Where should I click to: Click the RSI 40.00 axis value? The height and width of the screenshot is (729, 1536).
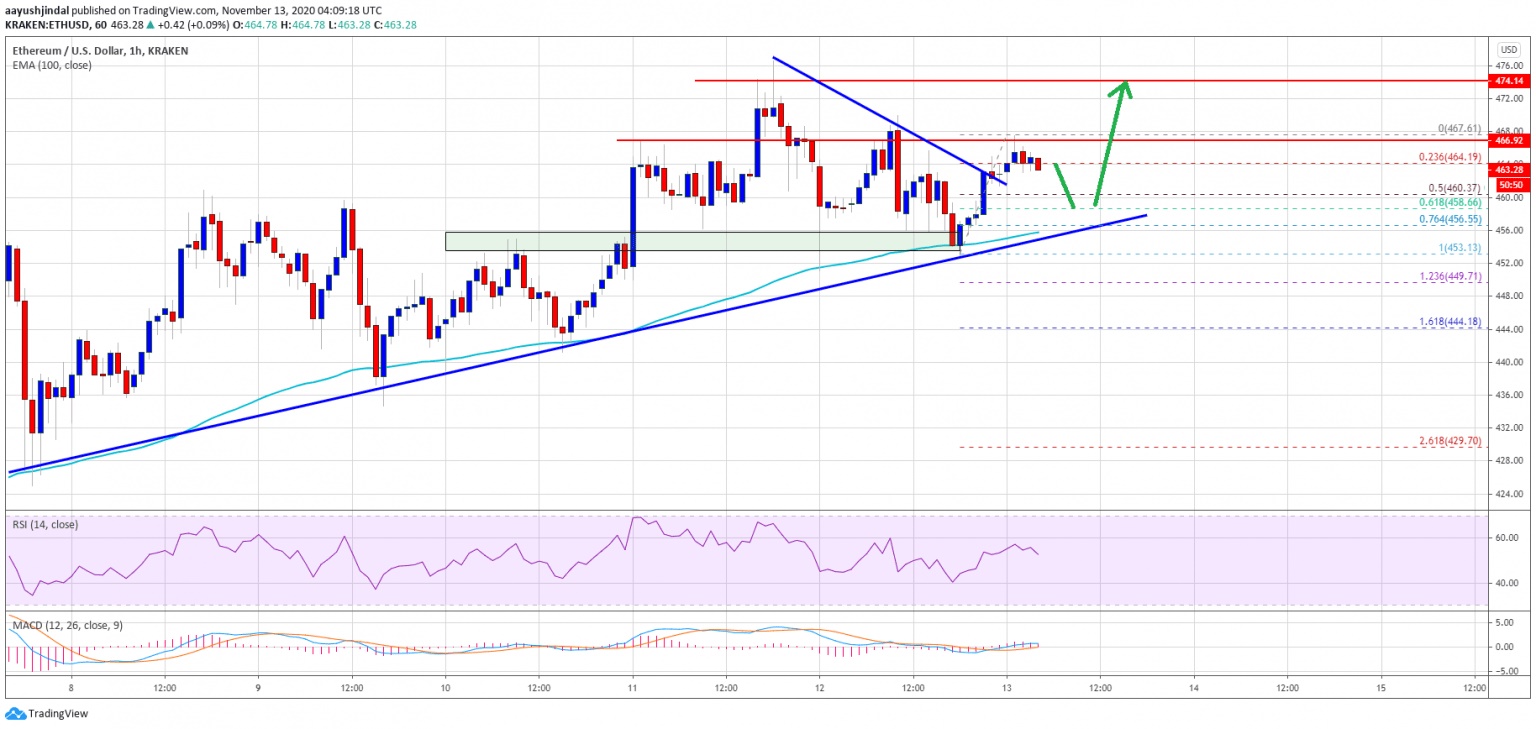click(x=1508, y=583)
